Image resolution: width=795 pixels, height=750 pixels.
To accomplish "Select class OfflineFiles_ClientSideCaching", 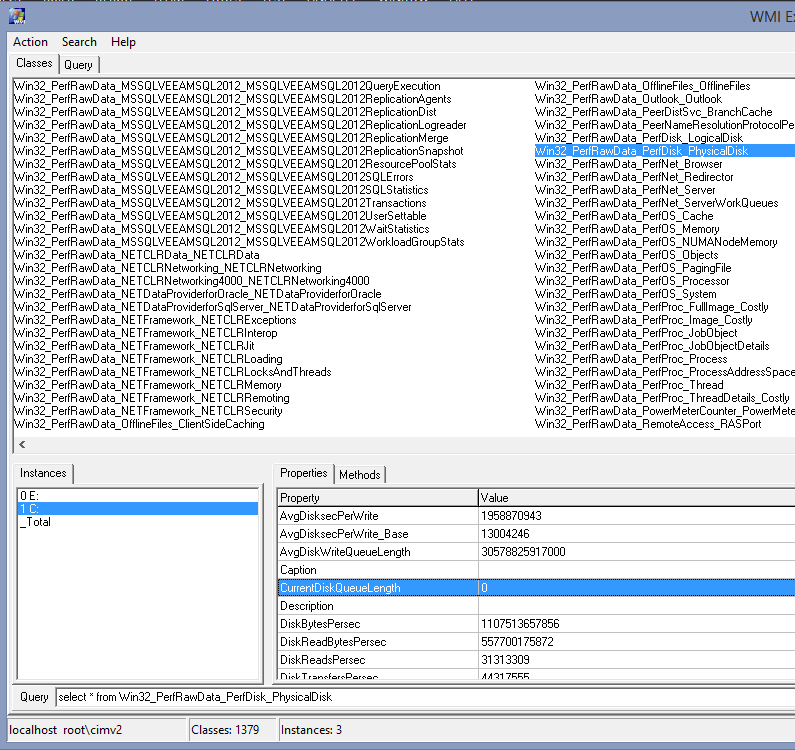I will point(139,424).
